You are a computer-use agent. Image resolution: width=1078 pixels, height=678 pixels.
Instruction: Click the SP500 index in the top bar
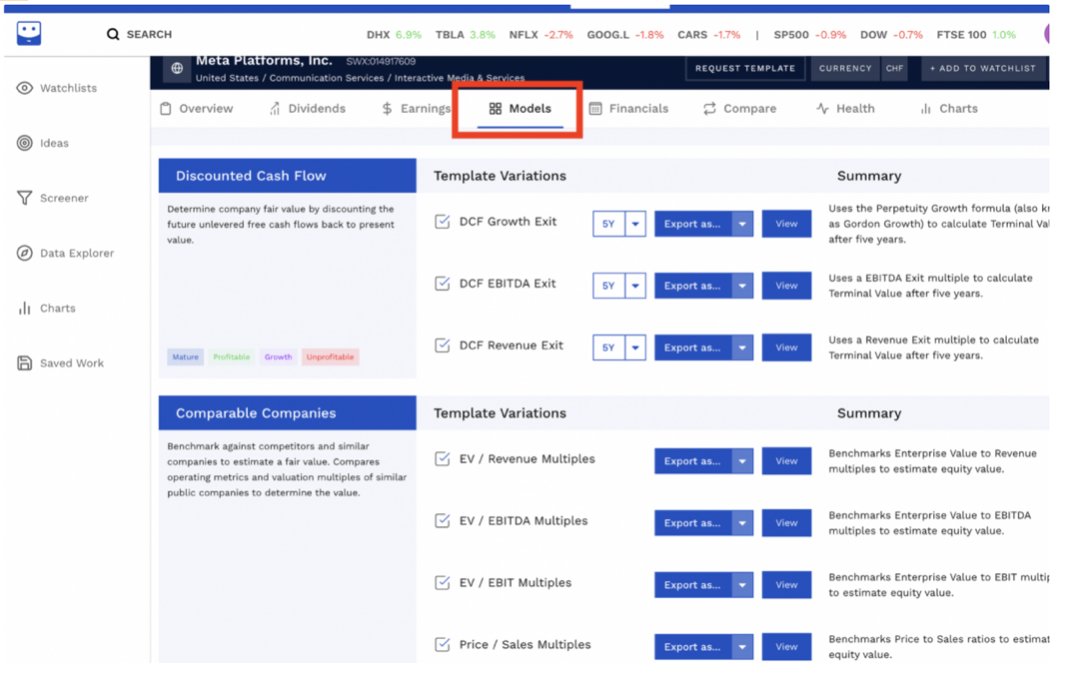coord(810,34)
